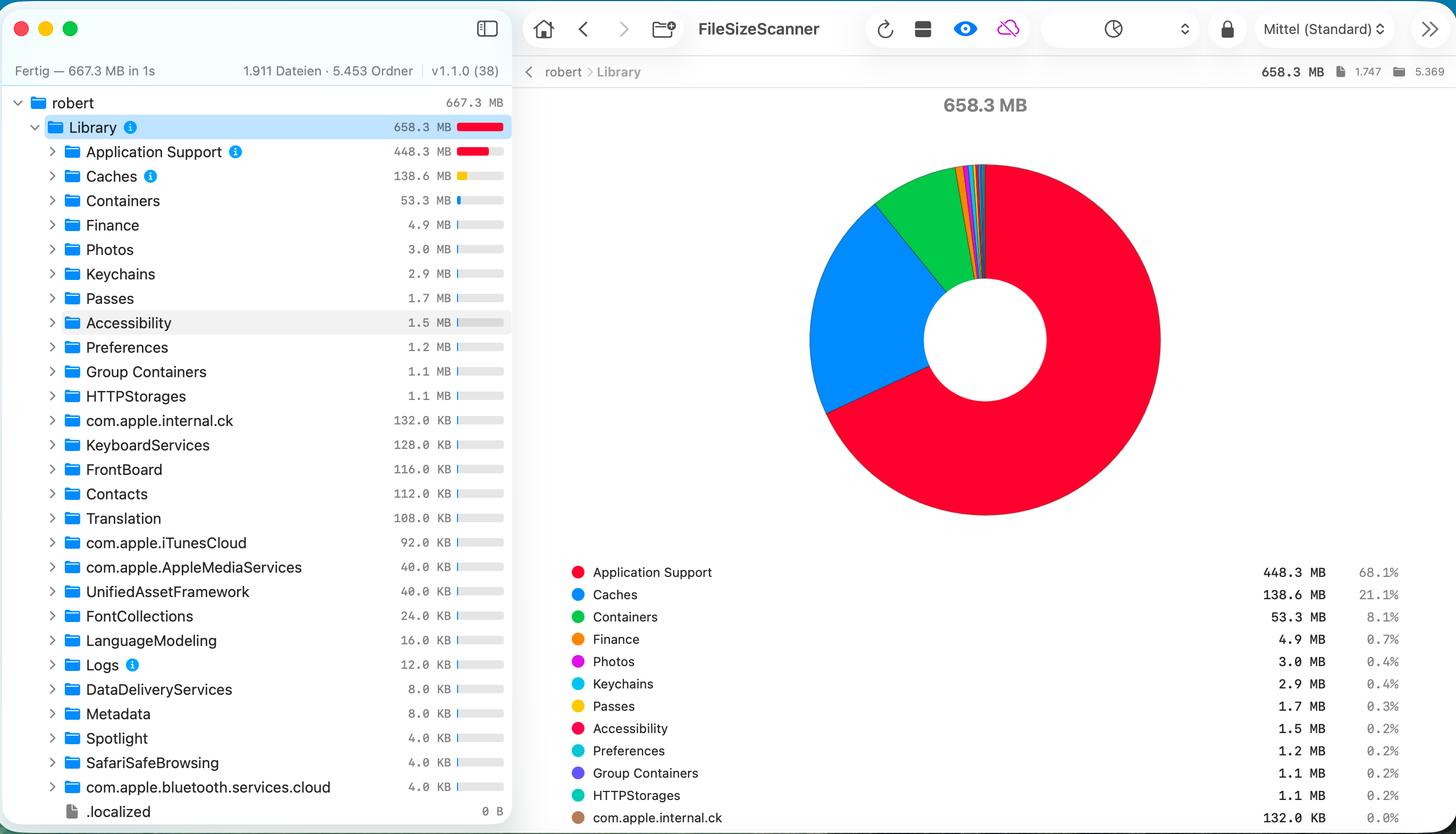Viewport: 1456px width, 834px height.
Task: Toggle the blue eye visibility icon
Action: tap(965, 29)
